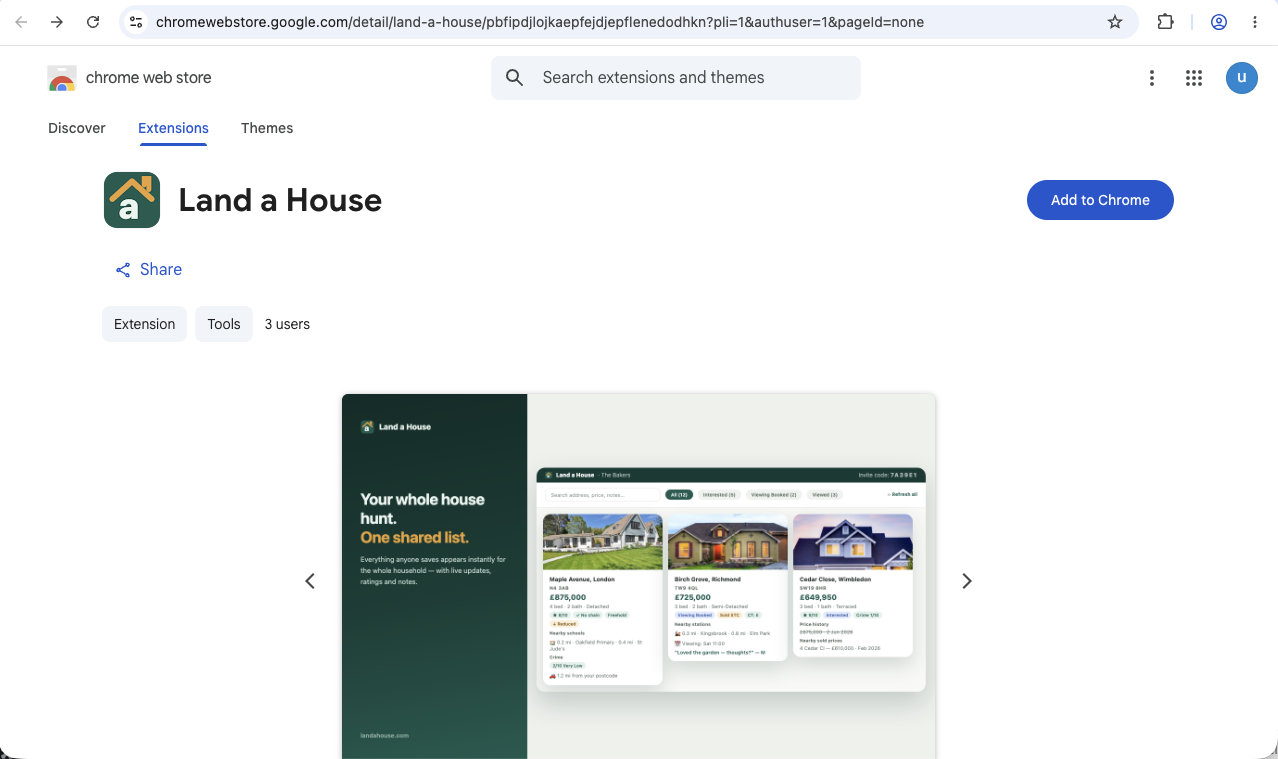Open Chrome profile icon in toolbar
This screenshot has width=1278, height=759.
point(1219,22)
